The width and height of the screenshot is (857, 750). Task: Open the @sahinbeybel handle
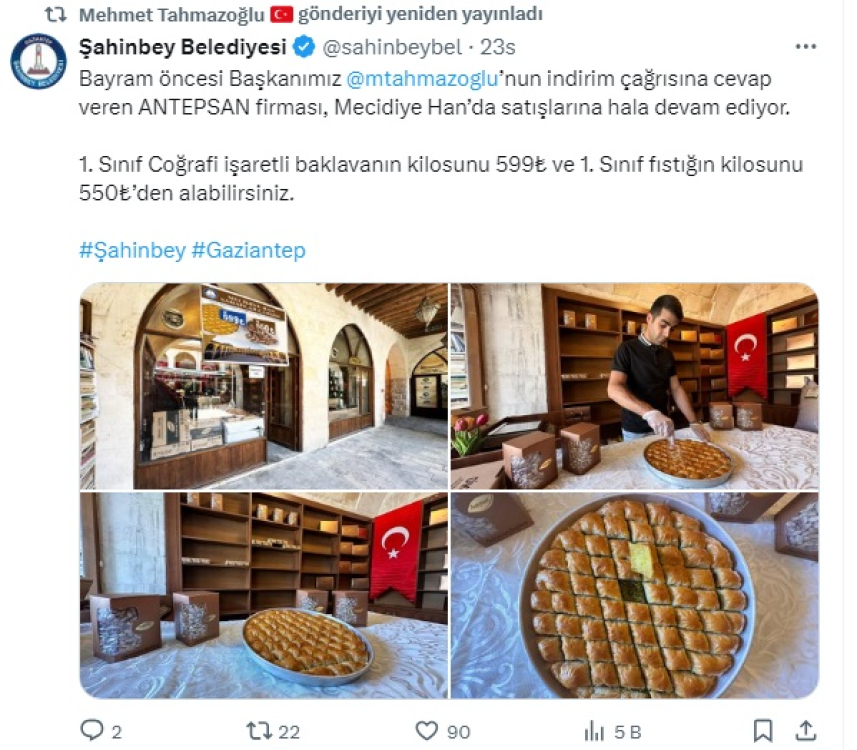coord(392,48)
